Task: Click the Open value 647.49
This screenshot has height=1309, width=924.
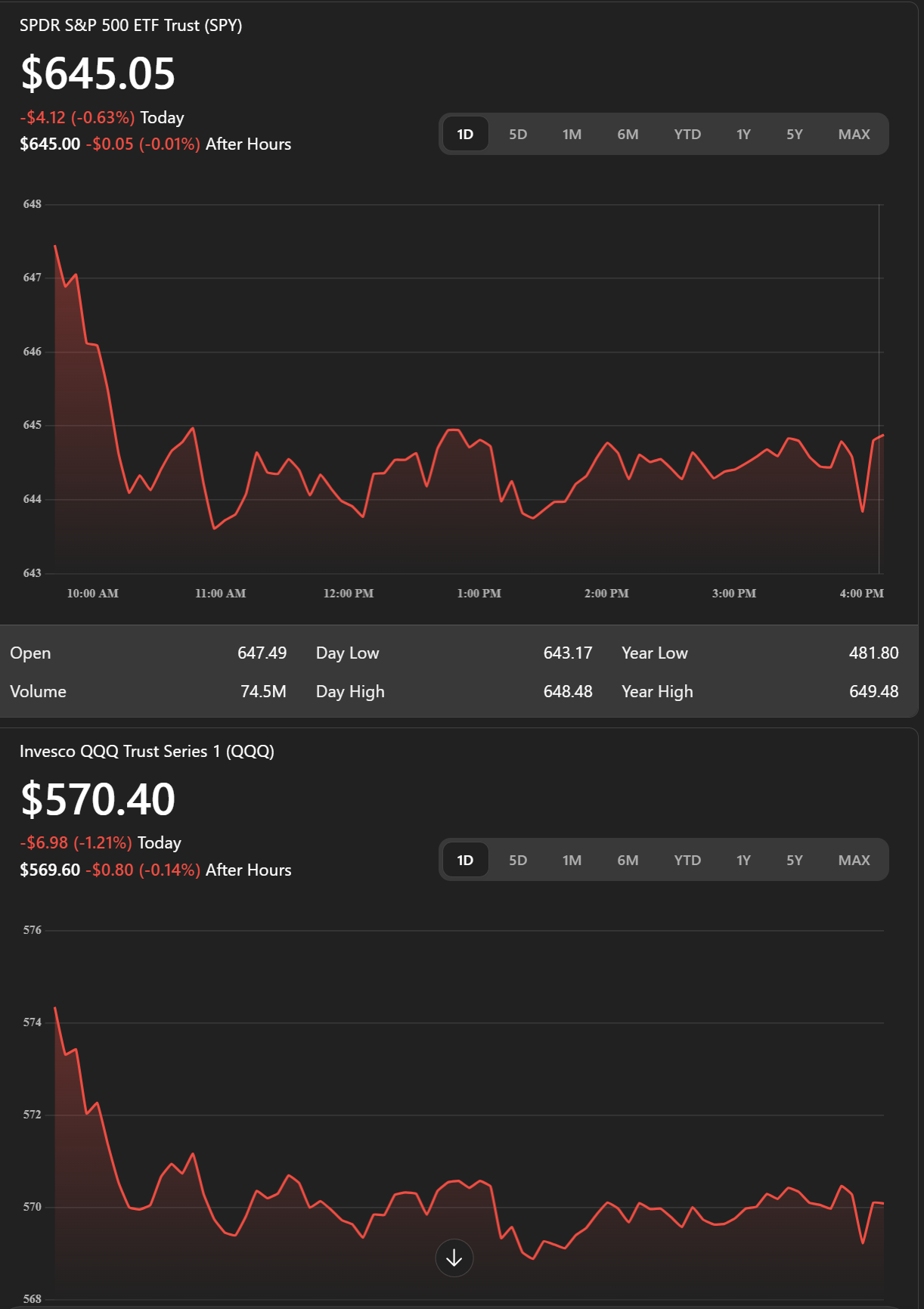Action: [262, 653]
